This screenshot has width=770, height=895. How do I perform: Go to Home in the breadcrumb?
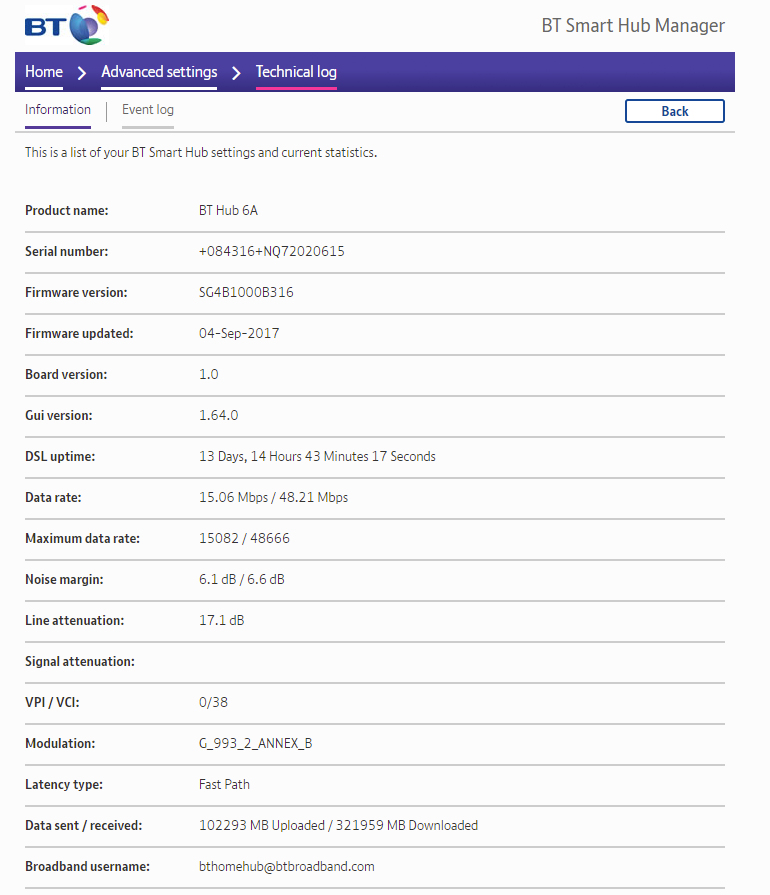[44, 72]
